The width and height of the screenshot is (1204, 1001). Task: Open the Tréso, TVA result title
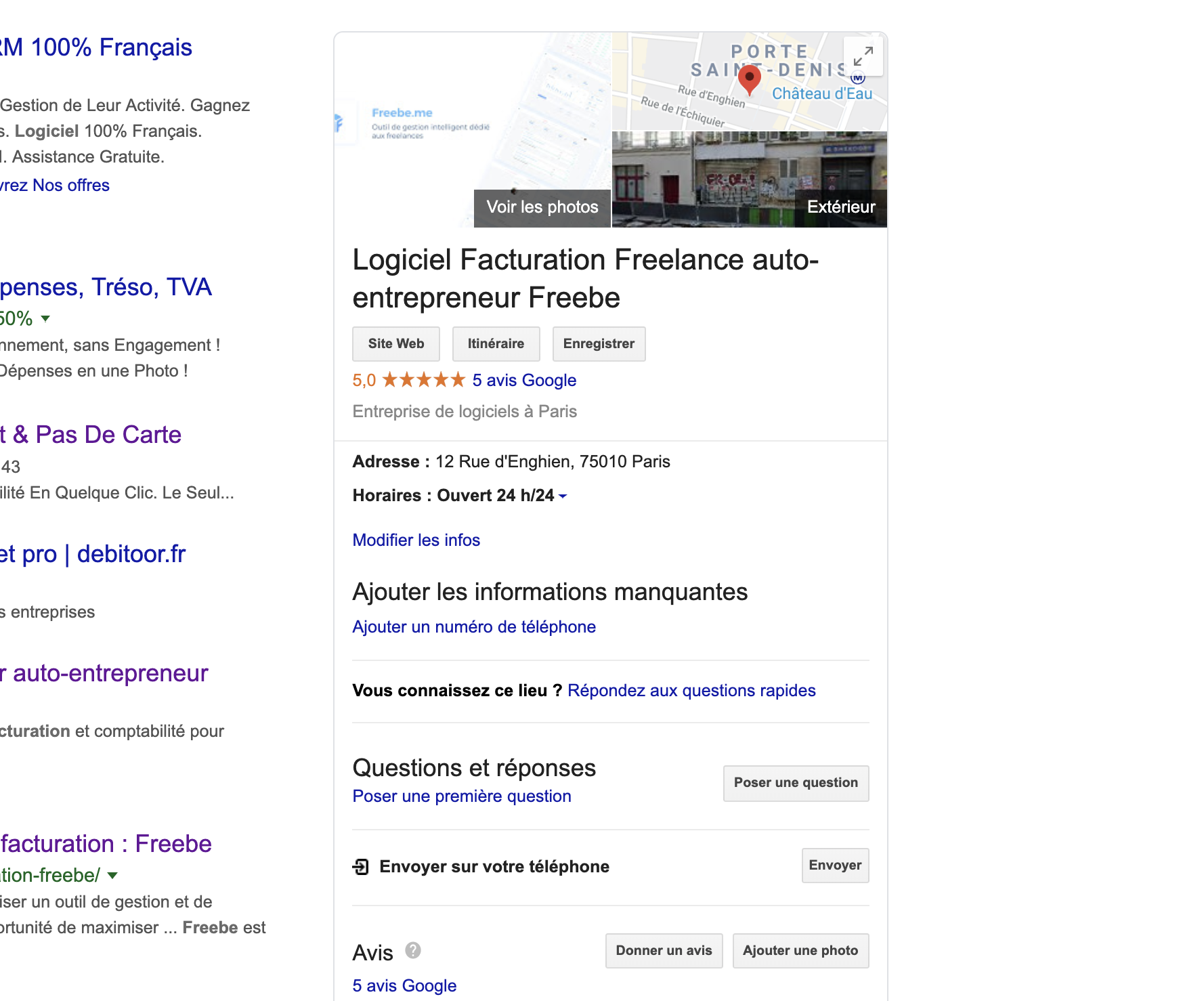click(106, 287)
